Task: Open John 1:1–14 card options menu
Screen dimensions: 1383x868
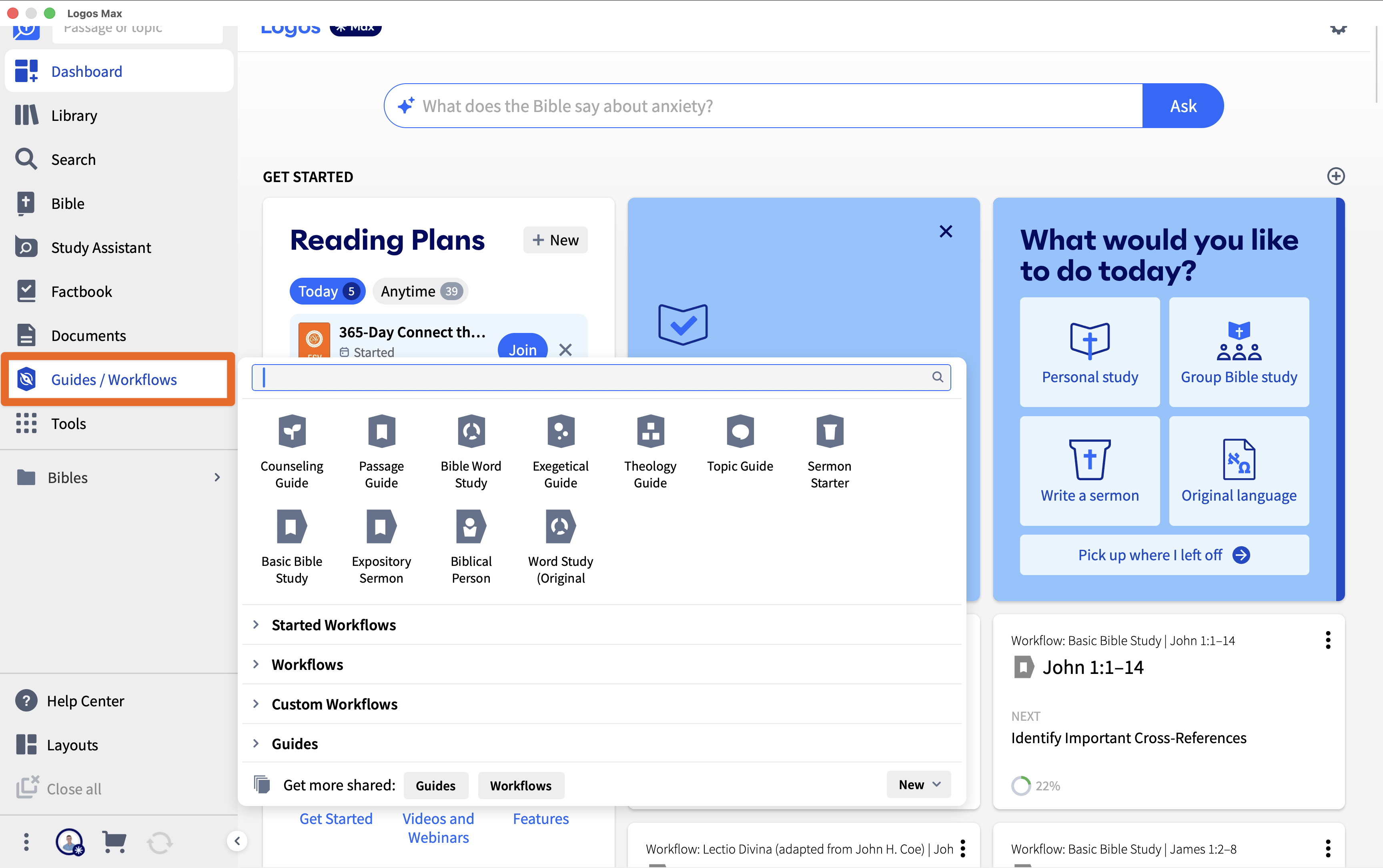Action: click(1328, 640)
